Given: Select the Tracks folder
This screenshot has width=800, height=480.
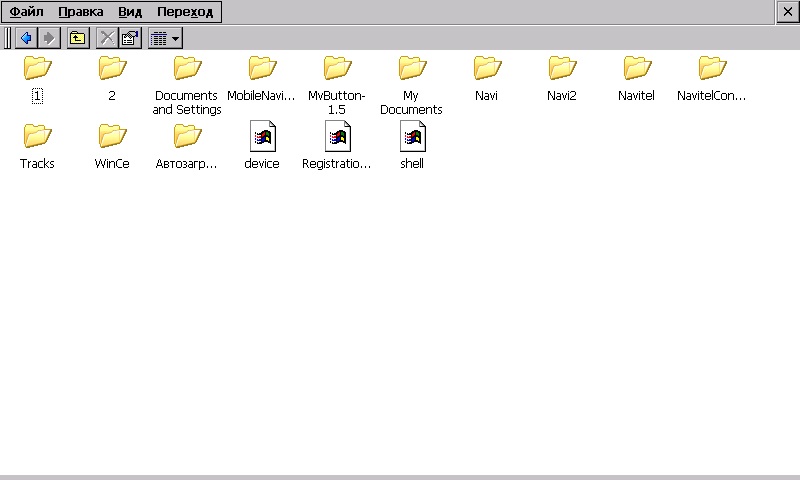Looking at the screenshot, I should (37, 136).
